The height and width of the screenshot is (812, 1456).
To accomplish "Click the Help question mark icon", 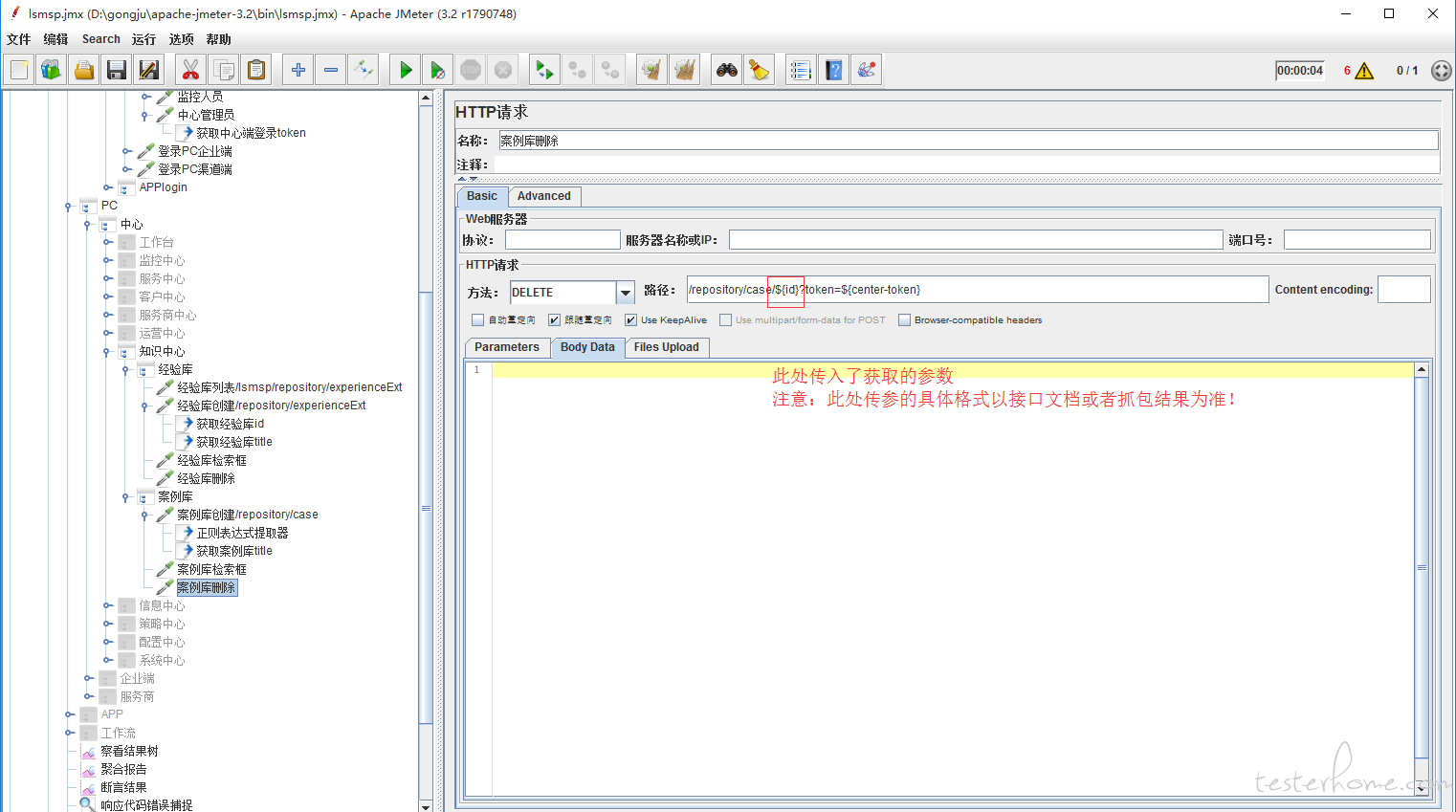I will click(x=834, y=70).
